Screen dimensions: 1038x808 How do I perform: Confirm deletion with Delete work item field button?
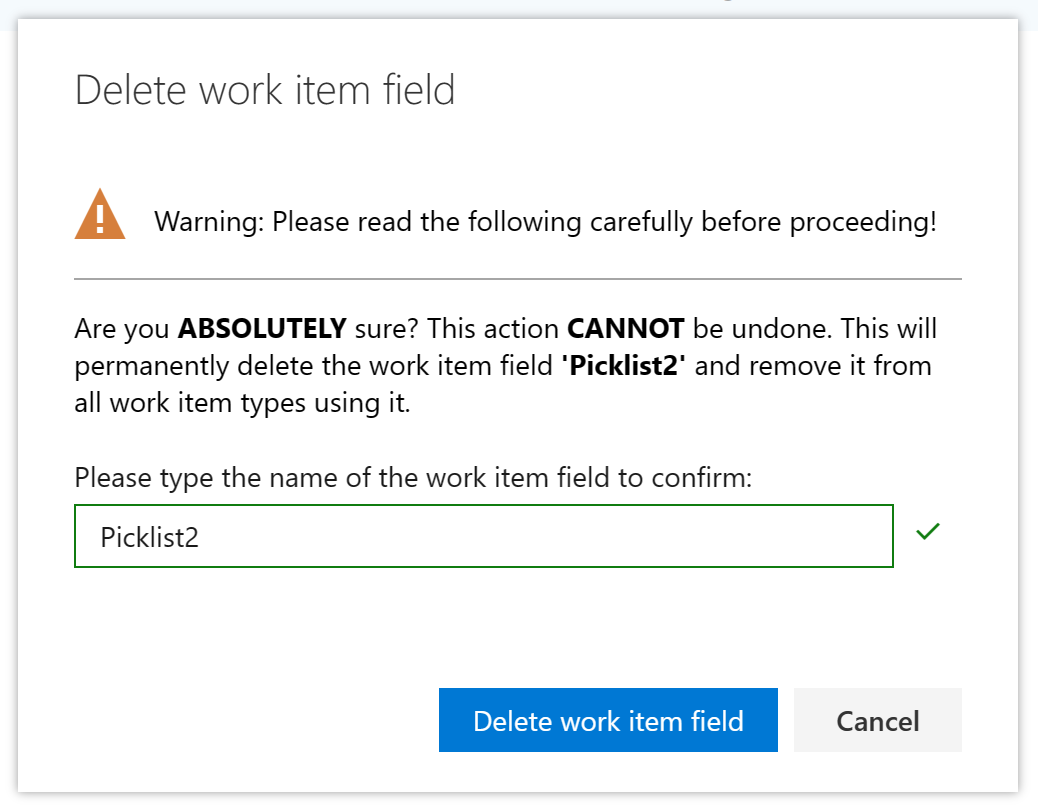coord(608,720)
